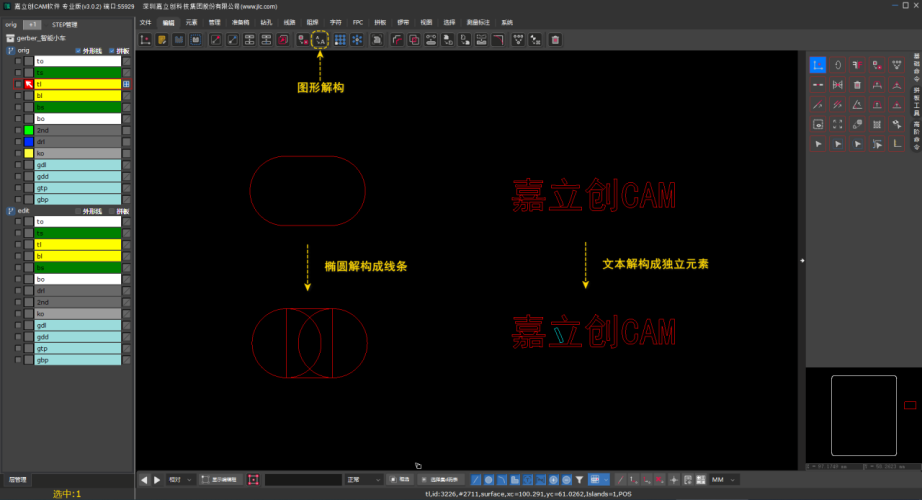Click the triangle angle icon in right panel

pyautogui.click(x=857, y=105)
